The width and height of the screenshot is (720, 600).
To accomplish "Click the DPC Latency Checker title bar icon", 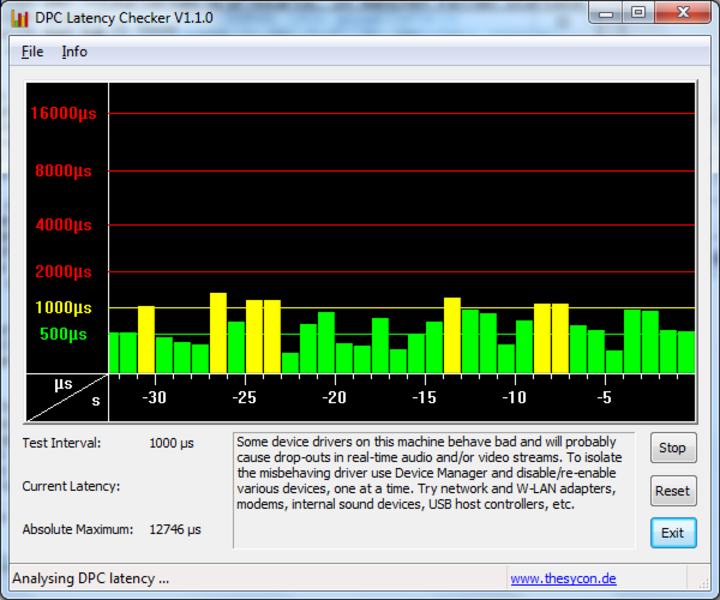I will pos(20,18).
